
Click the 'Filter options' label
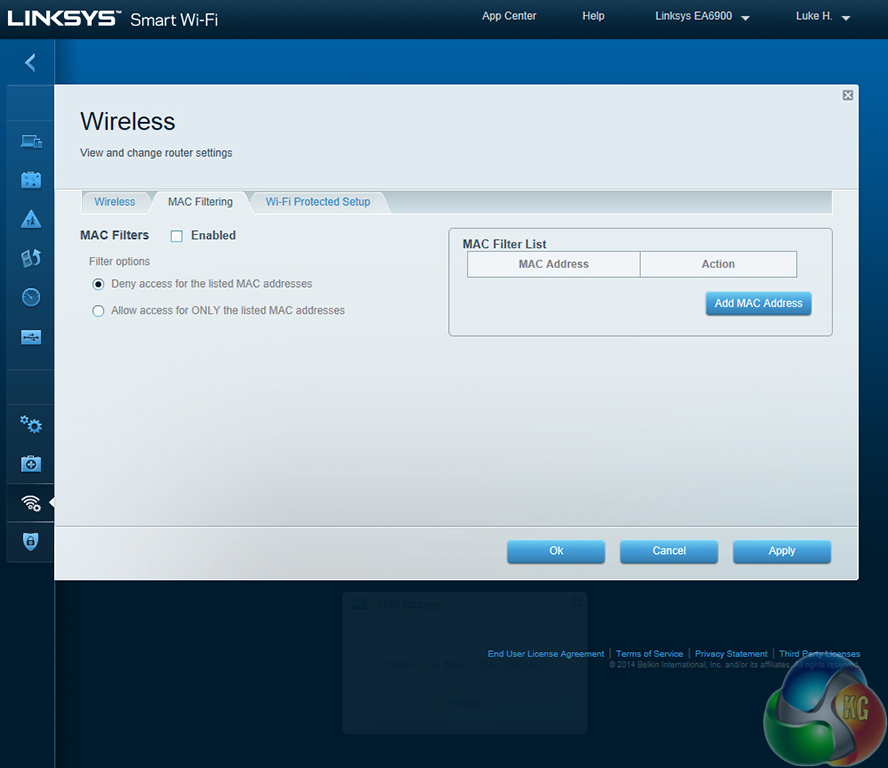pyautogui.click(x=119, y=262)
